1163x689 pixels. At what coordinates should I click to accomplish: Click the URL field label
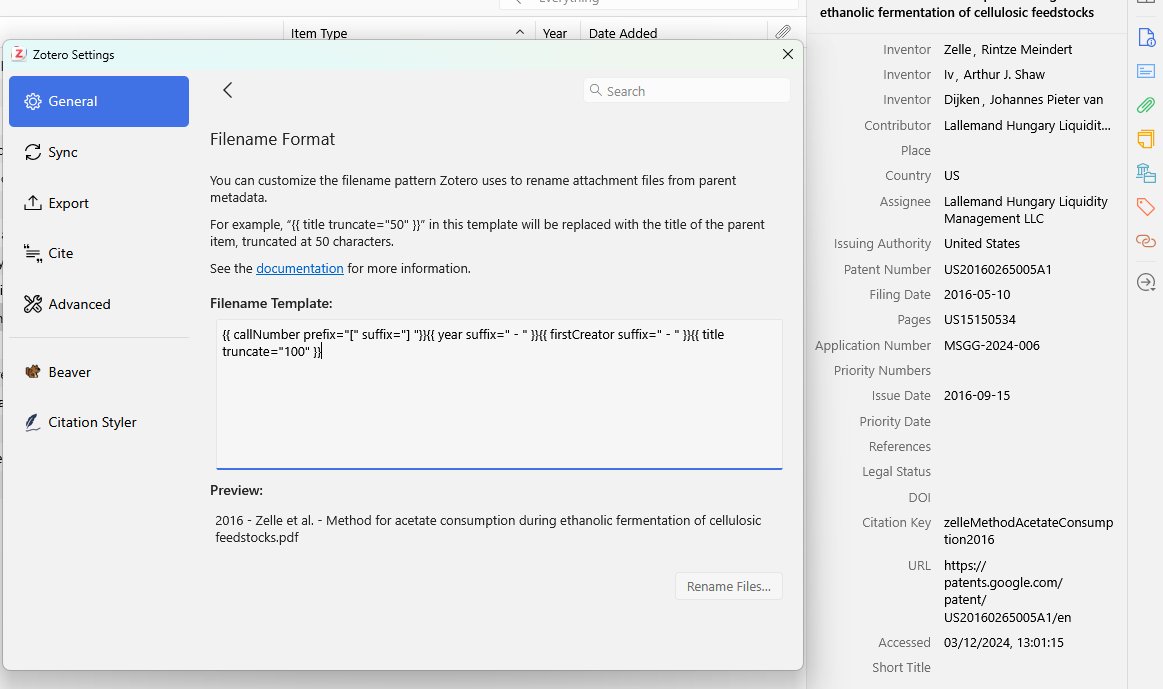tap(919, 566)
